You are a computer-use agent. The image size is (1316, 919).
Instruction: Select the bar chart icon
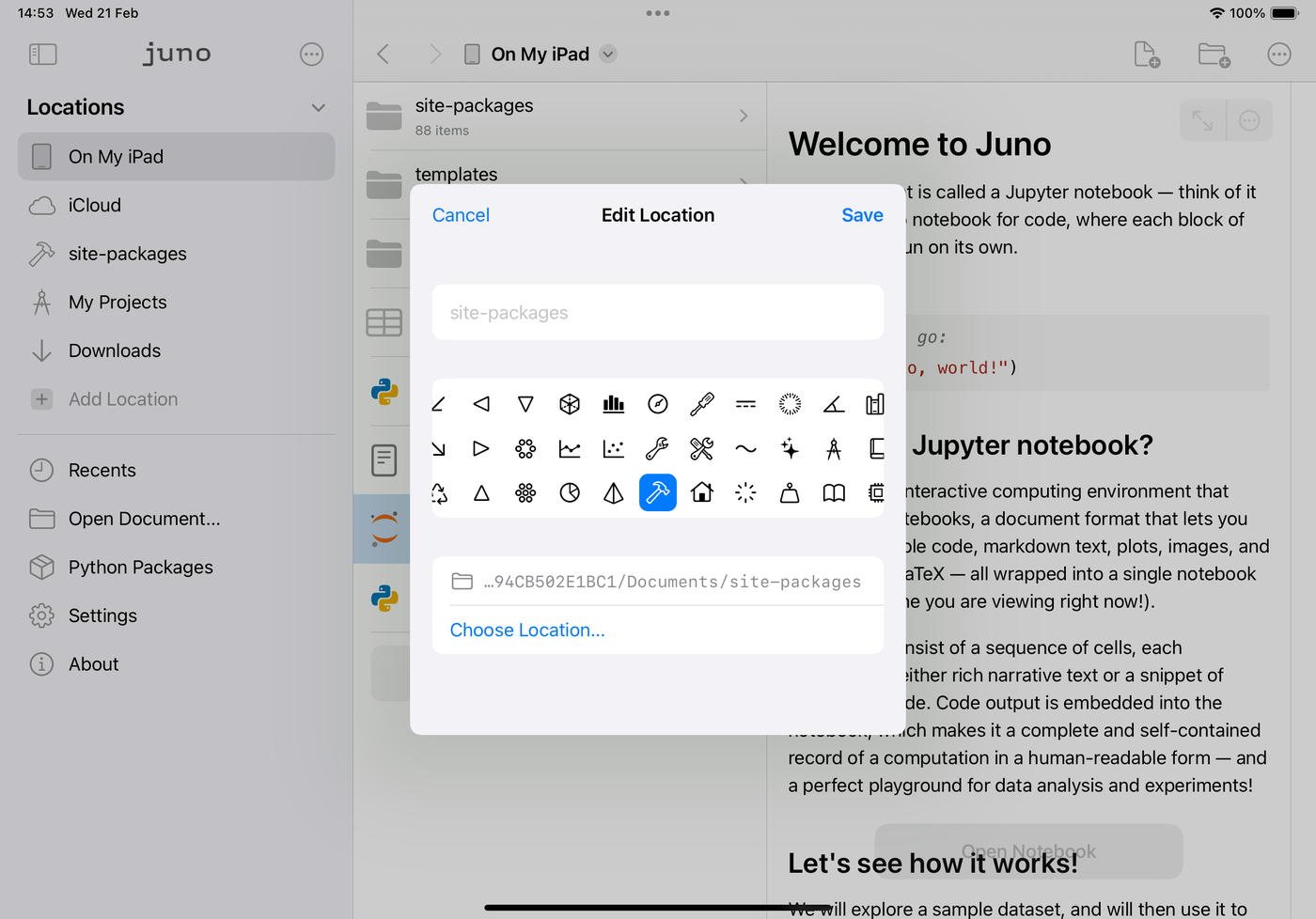[x=614, y=404]
